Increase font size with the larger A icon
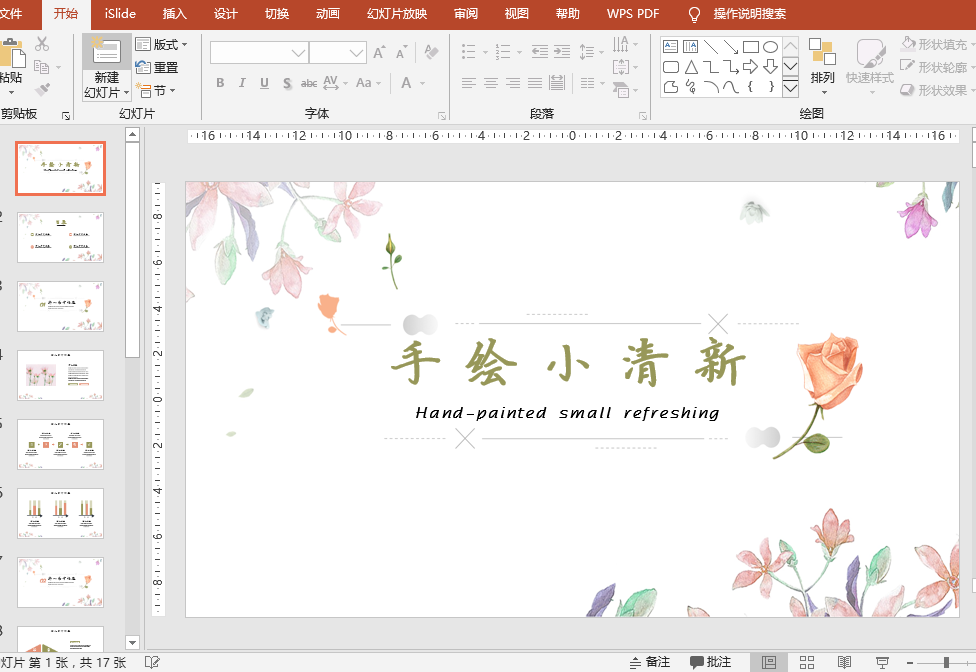The image size is (976, 672). (379, 52)
